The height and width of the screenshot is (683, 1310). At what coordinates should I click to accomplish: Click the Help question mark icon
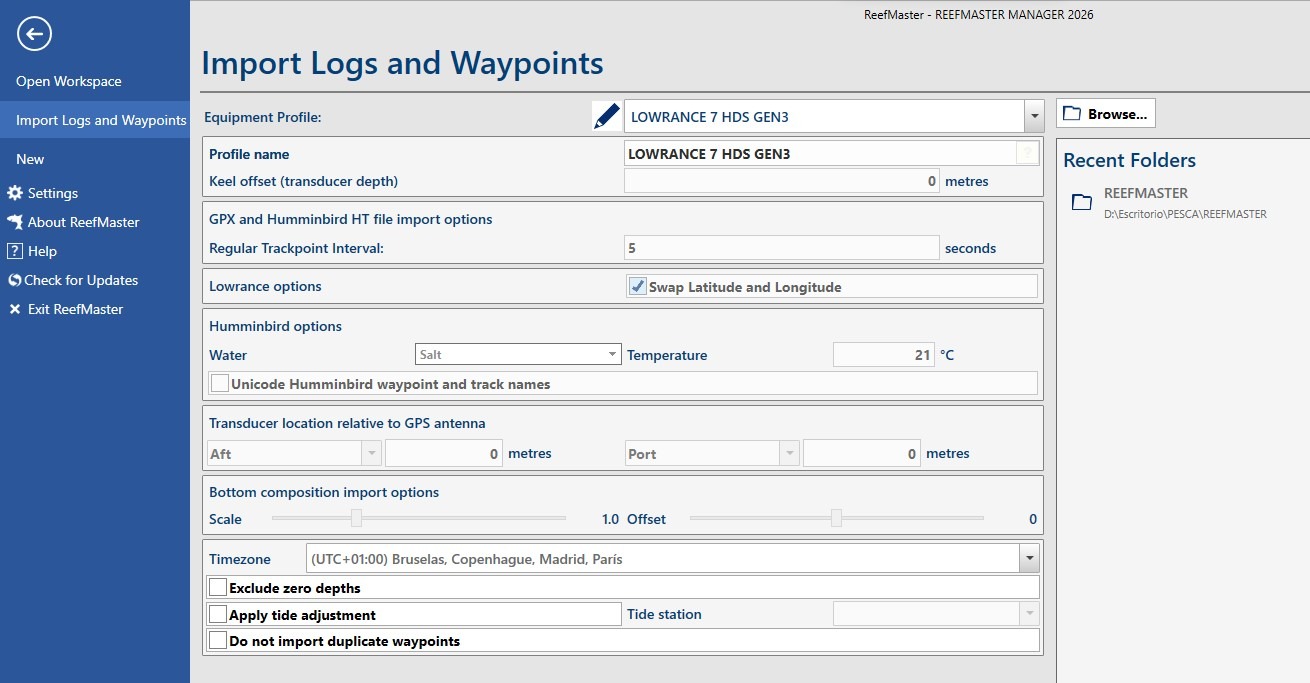[13, 251]
